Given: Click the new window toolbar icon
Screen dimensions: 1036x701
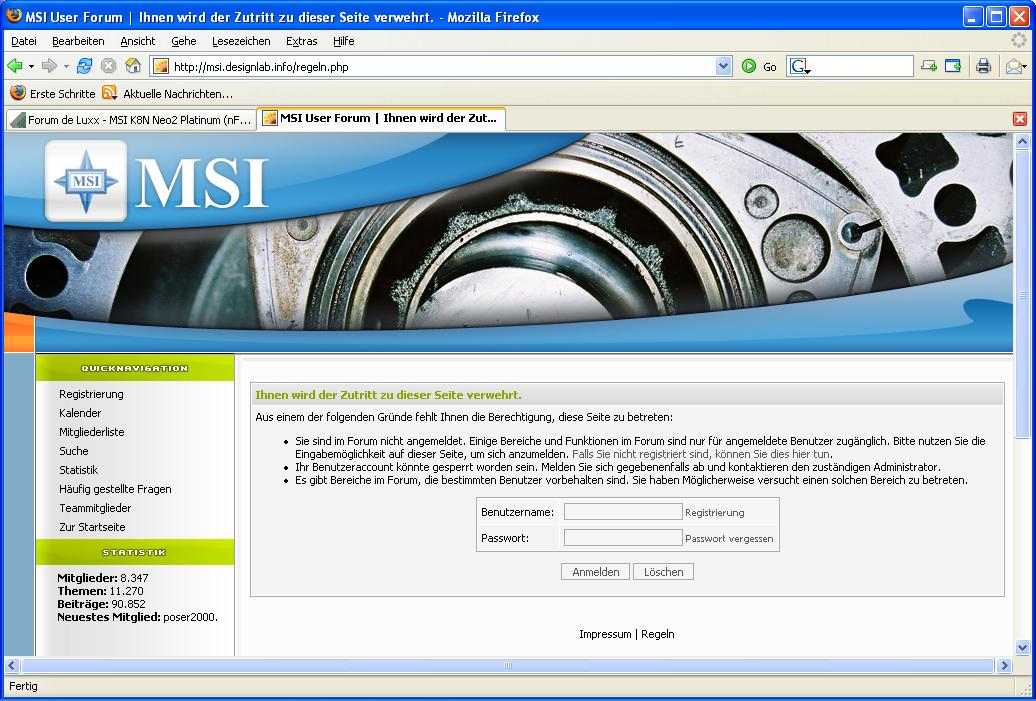Looking at the screenshot, I should click(x=953, y=66).
